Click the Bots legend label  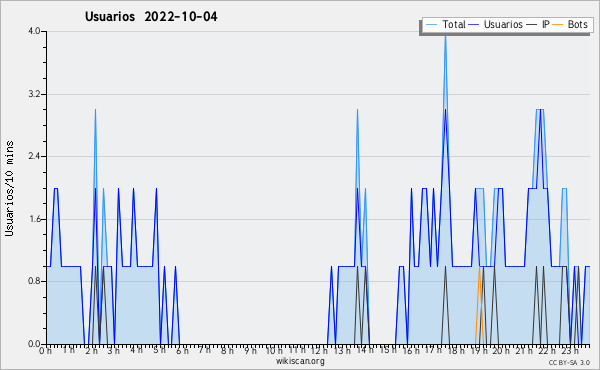tap(577, 24)
